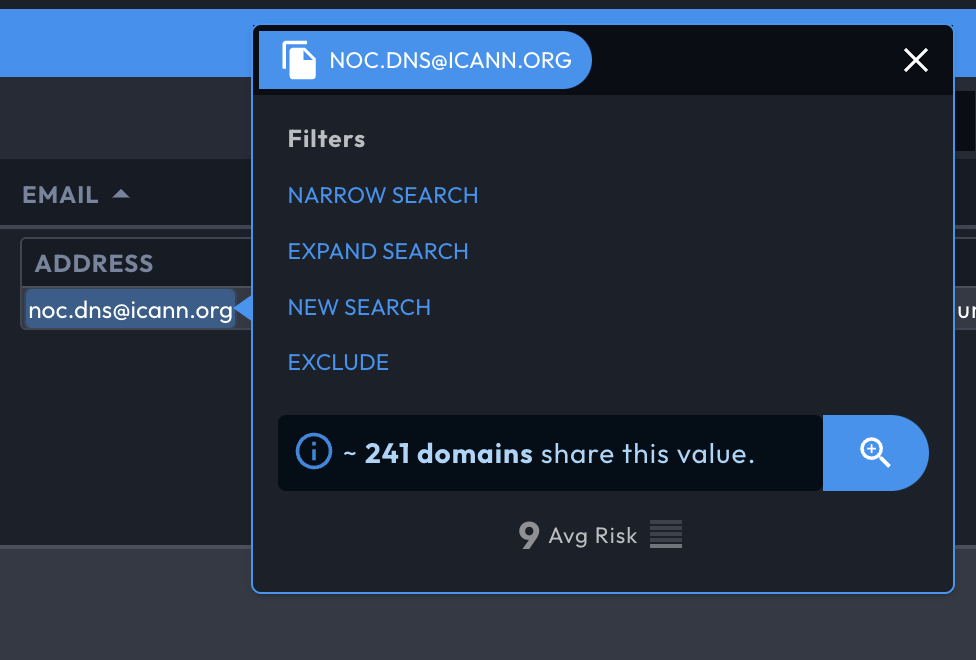Viewport: 976px width, 660px height.
Task: Sort by the EMAIL column header arrow
Action: [x=121, y=194]
